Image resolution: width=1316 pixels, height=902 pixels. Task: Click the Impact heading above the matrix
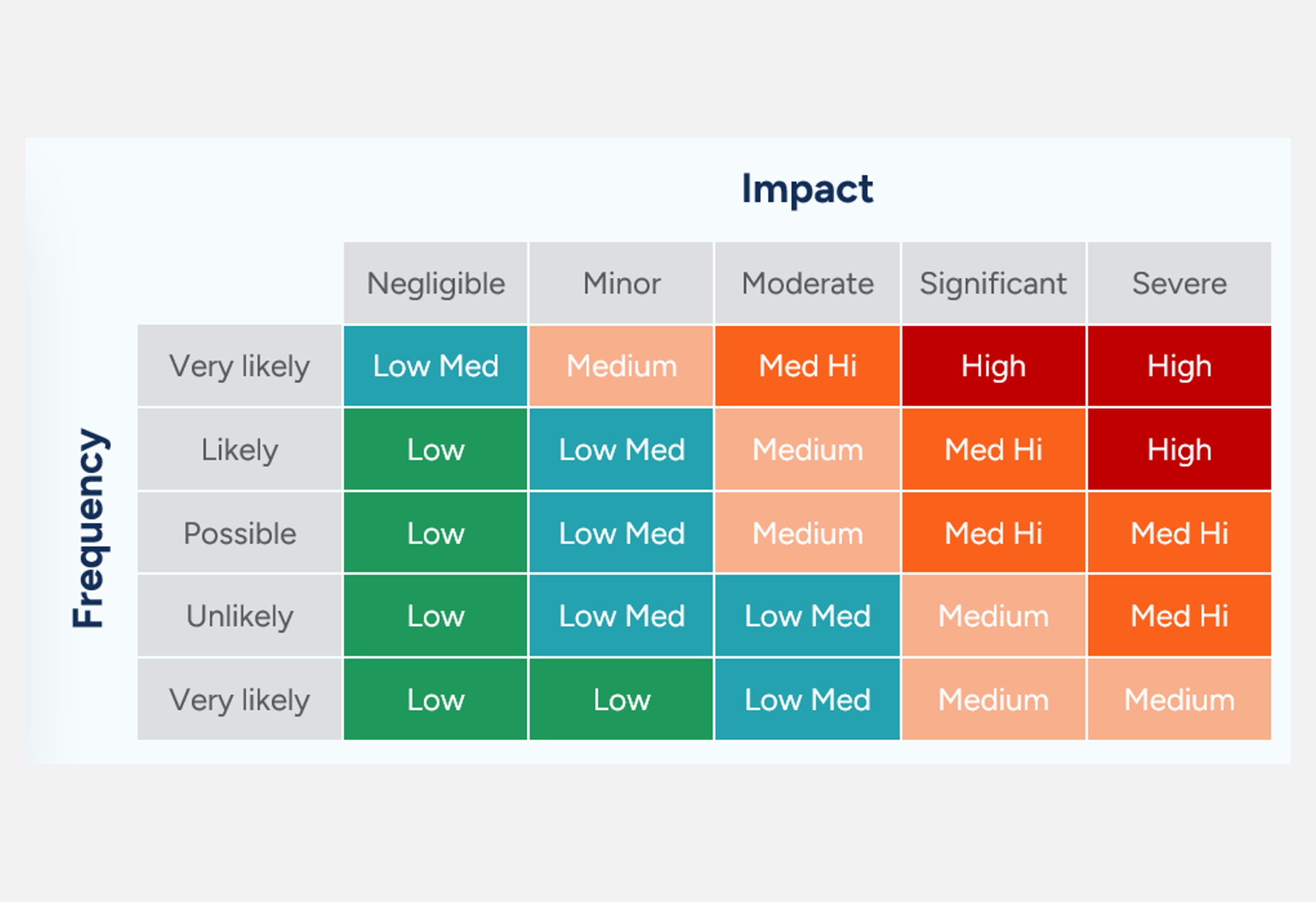click(x=807, y=189)
